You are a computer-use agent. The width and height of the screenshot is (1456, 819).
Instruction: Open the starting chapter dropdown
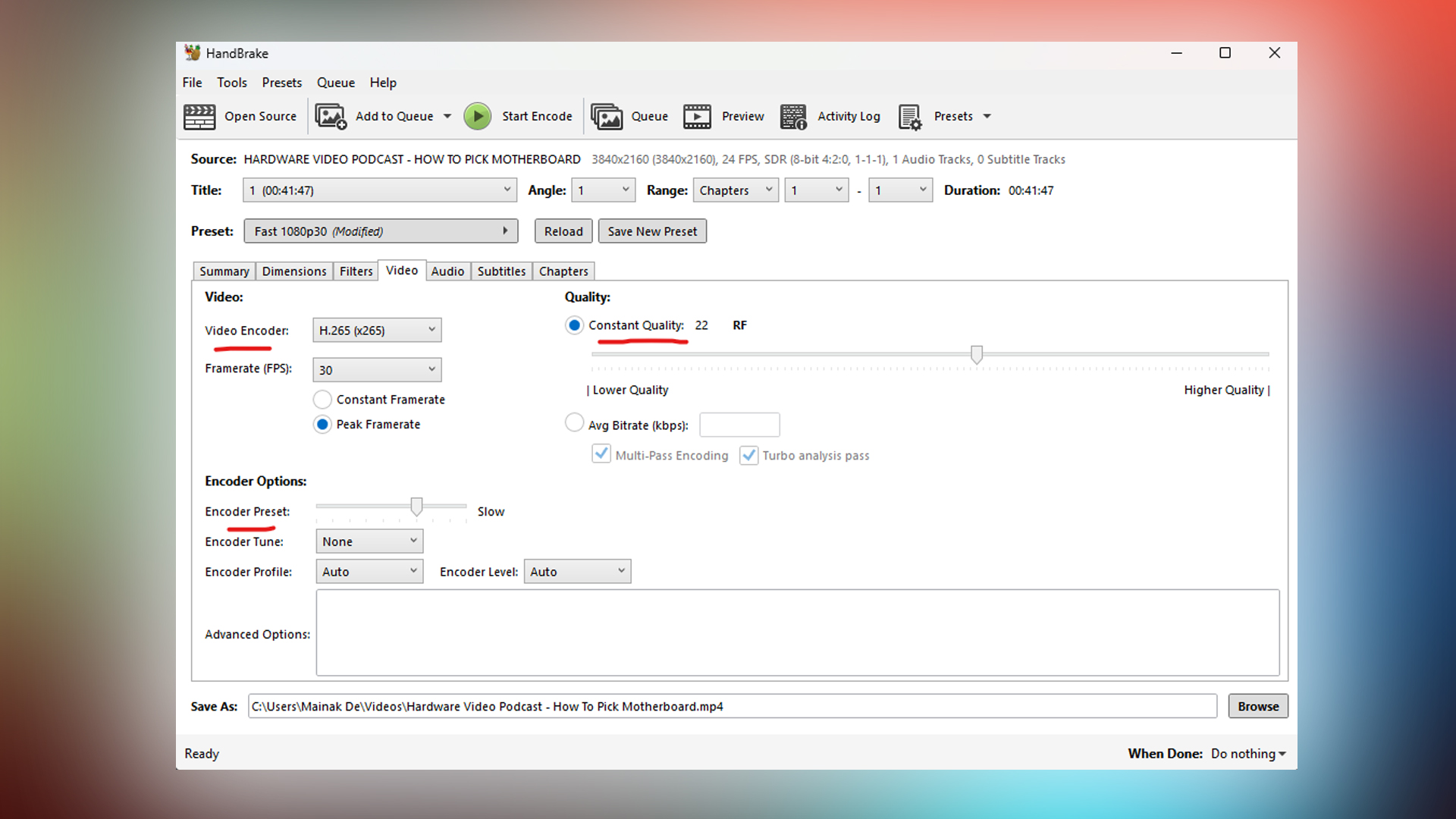click(x=817, y=190)
